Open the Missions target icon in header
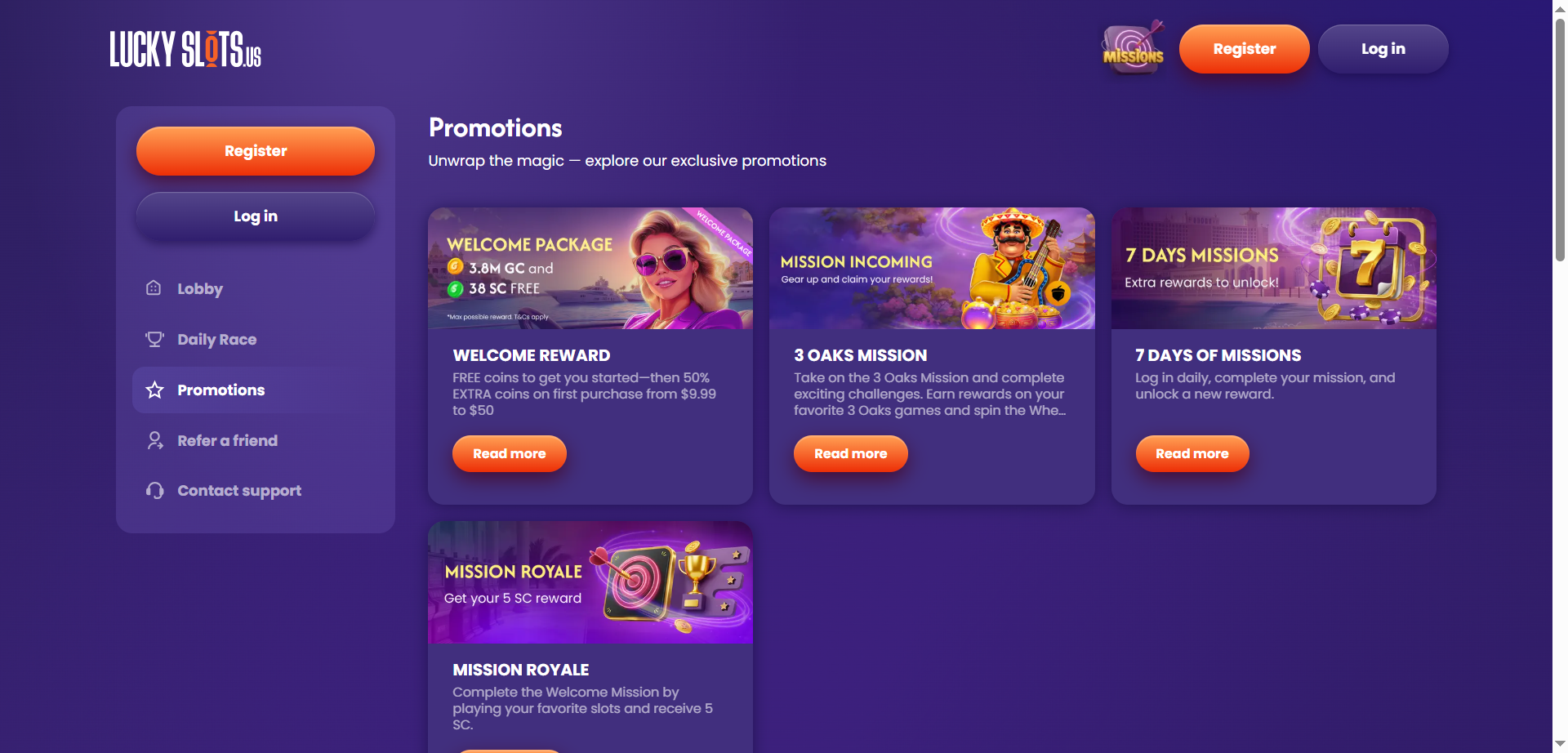This screenshot has height=753, width=1568. coord(1134,47)
